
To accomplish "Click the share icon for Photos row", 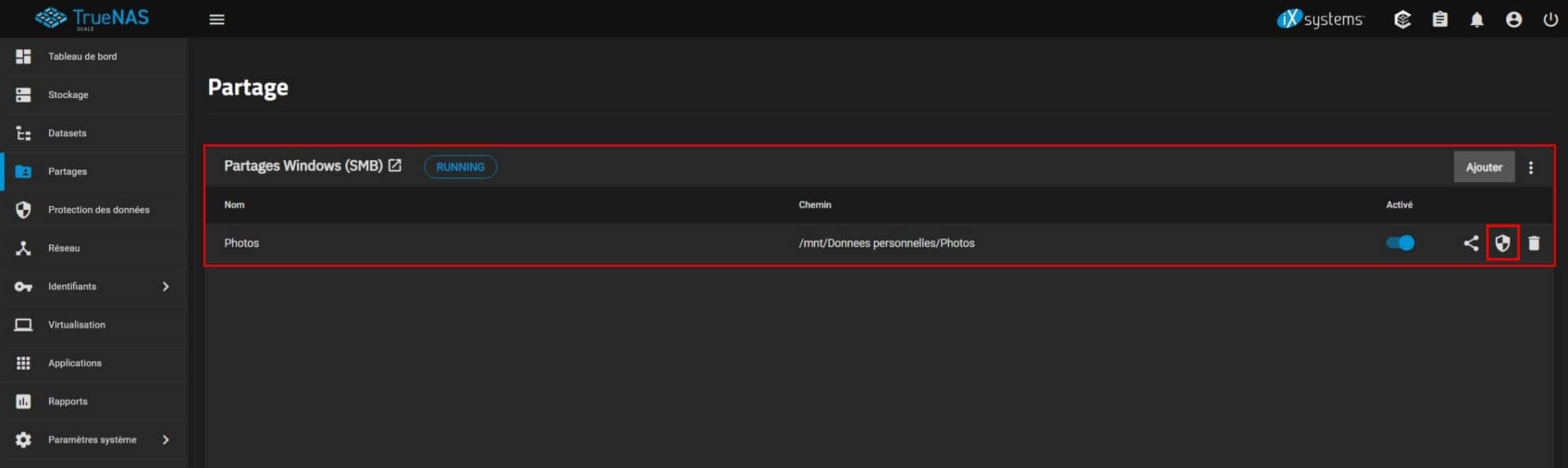I will (1471, 243).
